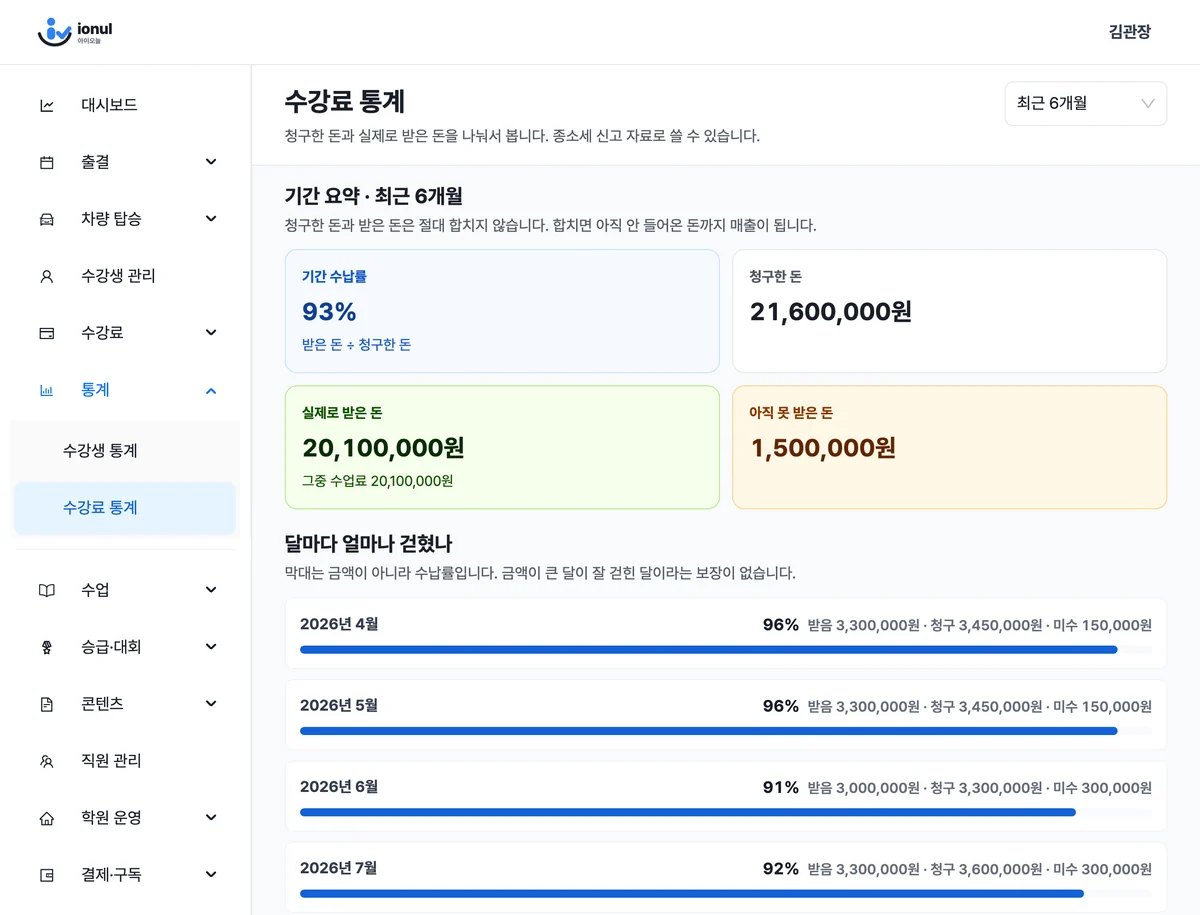The height and width of the screenshot is (915, 1200).
Task: Expand the 학원 운영 menu chevron
Action: click(x=211, y=818)
